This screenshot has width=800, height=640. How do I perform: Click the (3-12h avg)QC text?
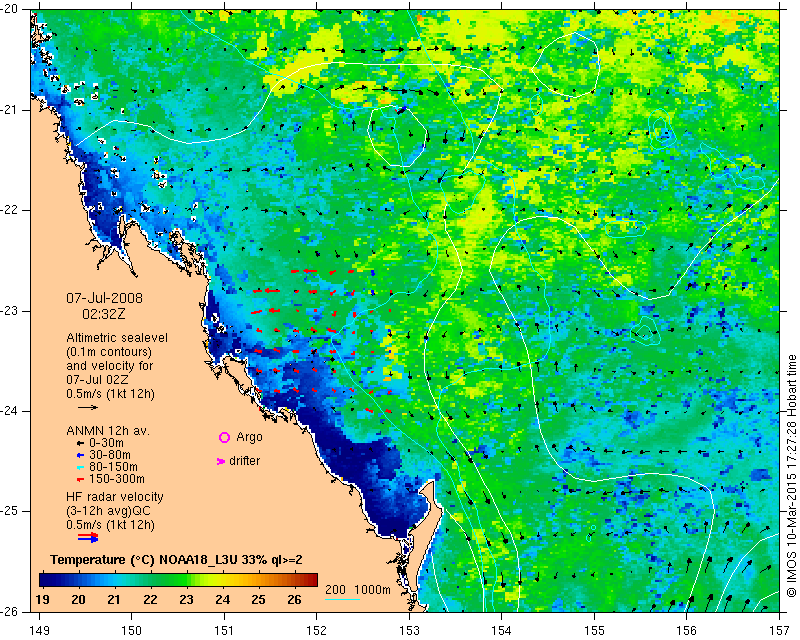109,511
